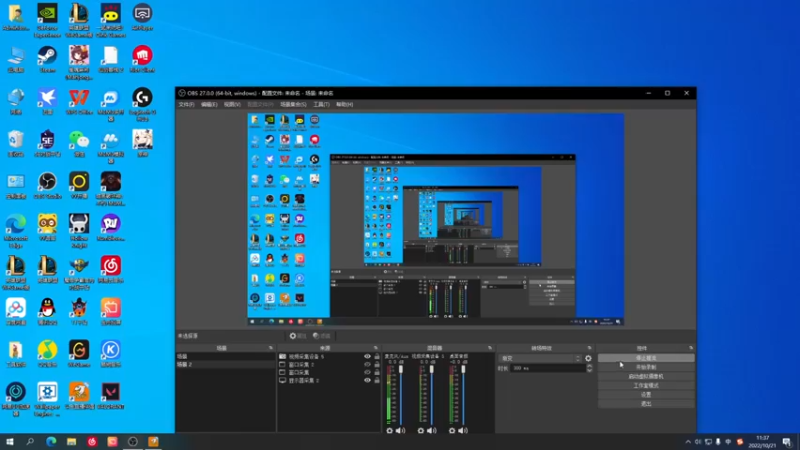Pop out the Scene Transitions dock
Image resolution: width=800 pixels, height=450 pixels.
point(589,348)
